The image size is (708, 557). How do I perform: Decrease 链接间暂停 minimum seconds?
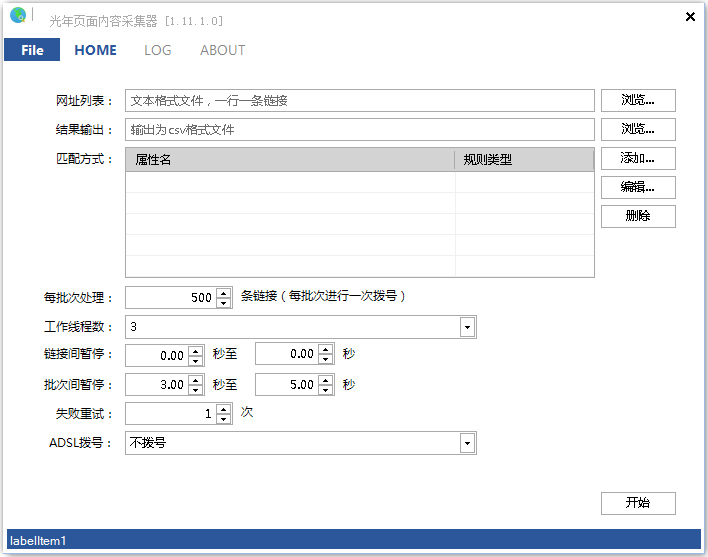click(x=196, y=361)
